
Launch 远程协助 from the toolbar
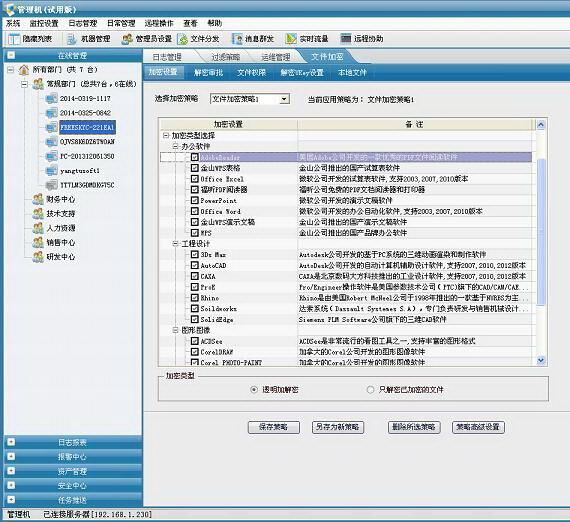click(346, 39)
